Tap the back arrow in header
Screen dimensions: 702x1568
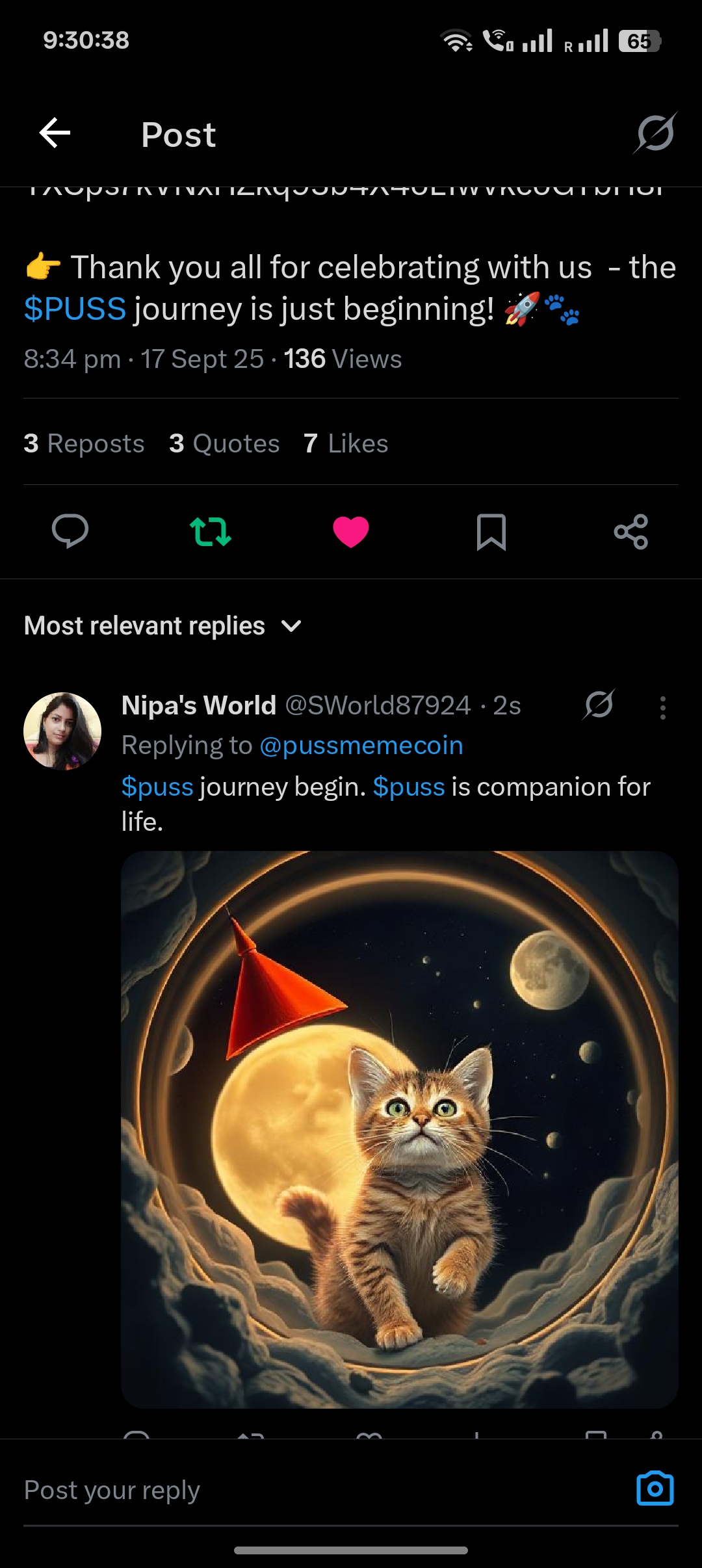55,133
